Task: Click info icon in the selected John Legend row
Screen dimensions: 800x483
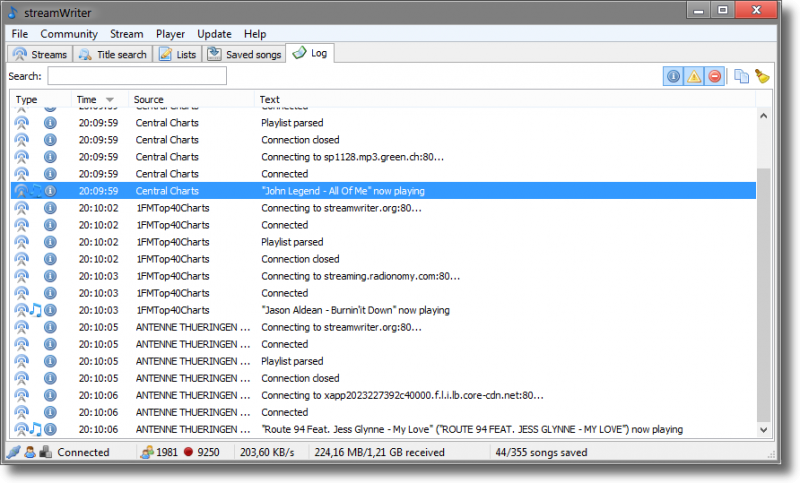Action: pos(50,191)
